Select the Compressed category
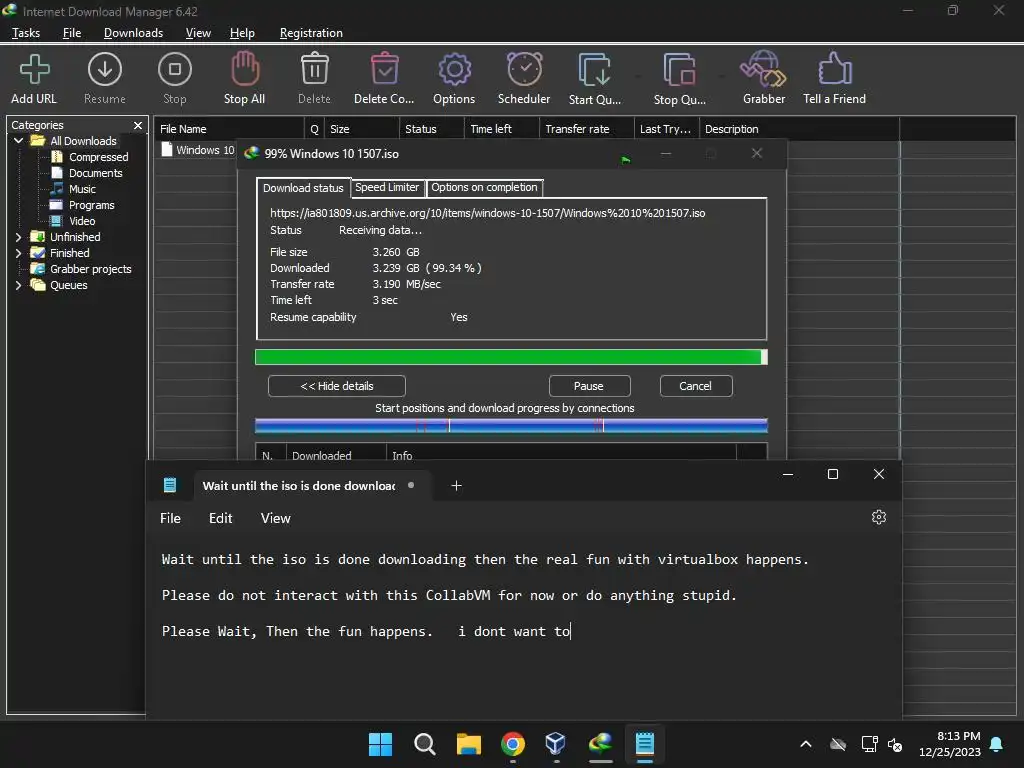 pos(99,157)
